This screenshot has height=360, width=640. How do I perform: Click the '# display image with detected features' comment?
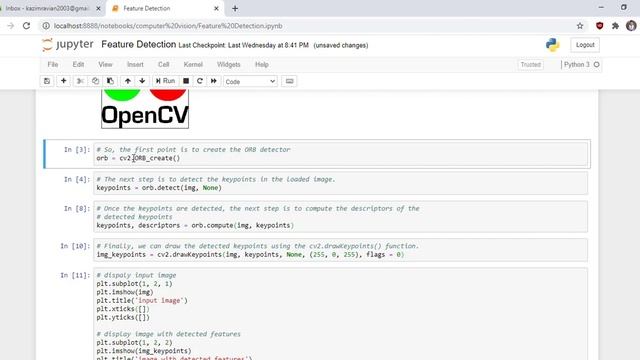click(x=169, y=334)
